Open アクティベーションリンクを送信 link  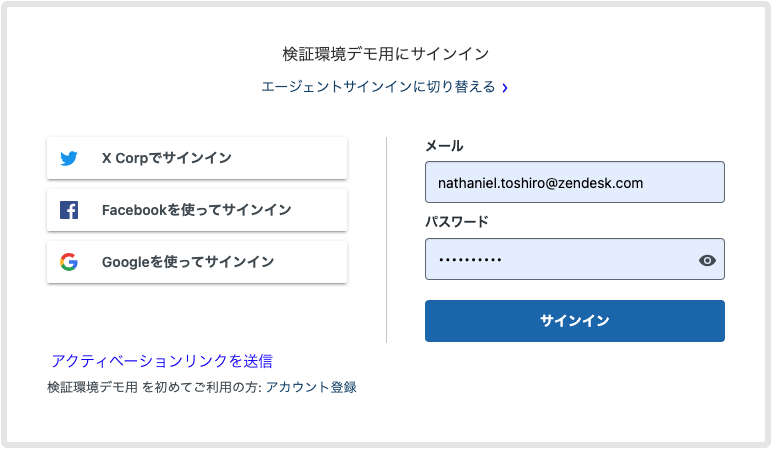[x=162, y=361]
